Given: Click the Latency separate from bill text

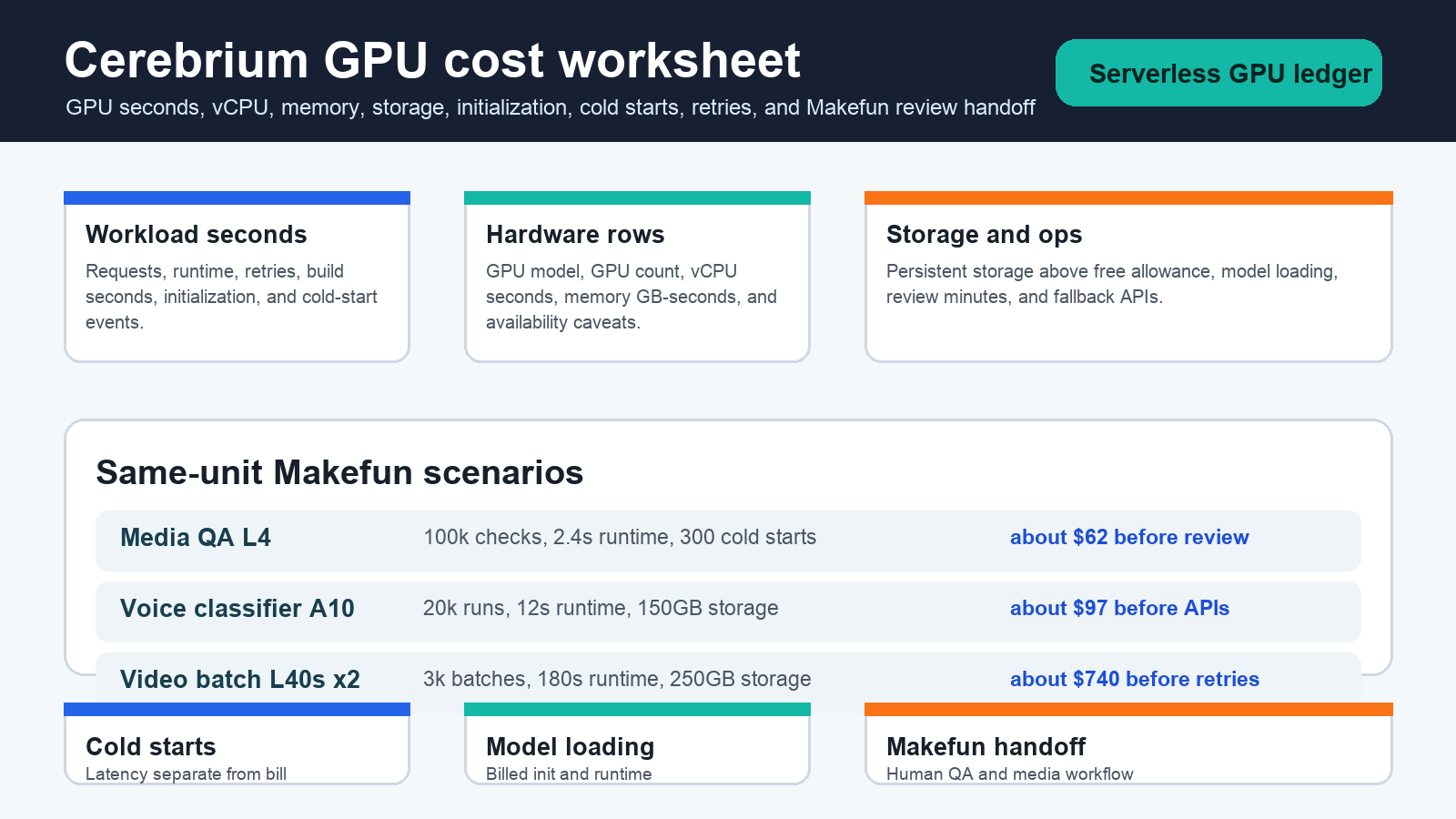Looking at the screenshot, I should (186, 774).
